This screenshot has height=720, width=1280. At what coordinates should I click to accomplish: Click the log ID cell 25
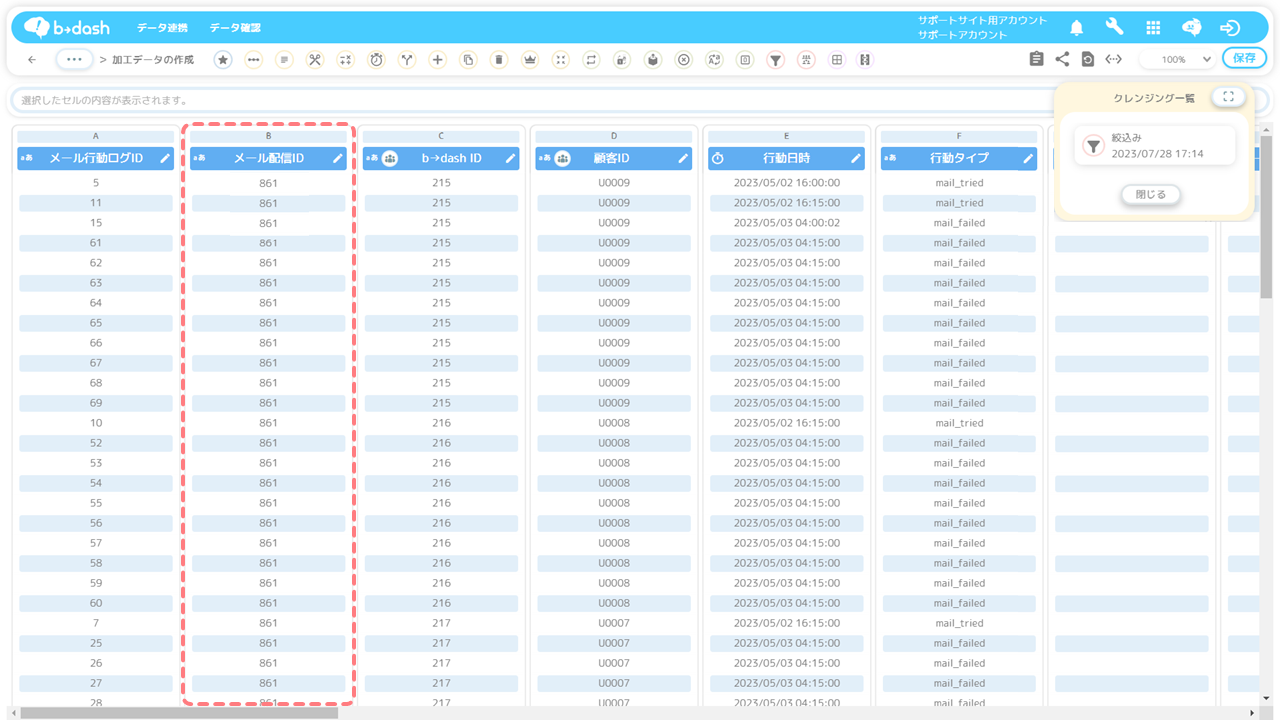pos(96,643)
